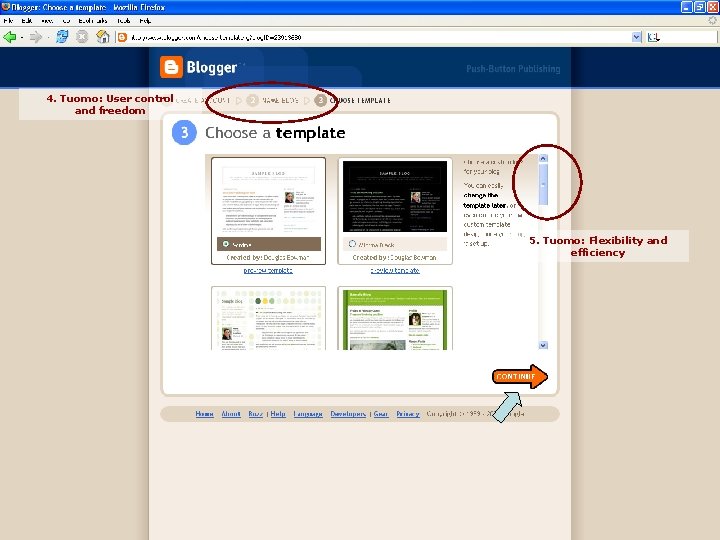The image size is (720, 540).
Task: Select the black template radio button
Action: coord(352,244)
